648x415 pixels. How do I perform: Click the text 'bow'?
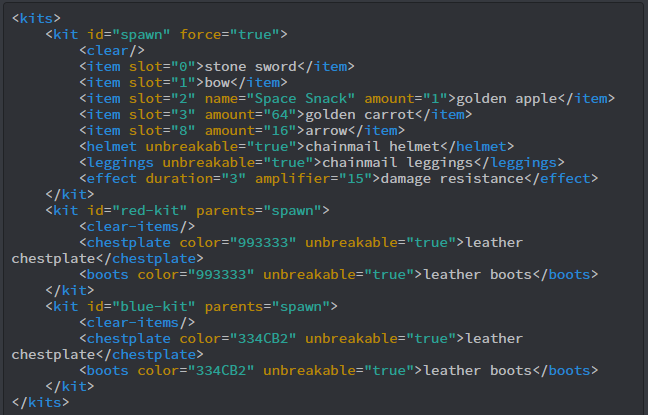pyautogui.click(x=217, y=83)
